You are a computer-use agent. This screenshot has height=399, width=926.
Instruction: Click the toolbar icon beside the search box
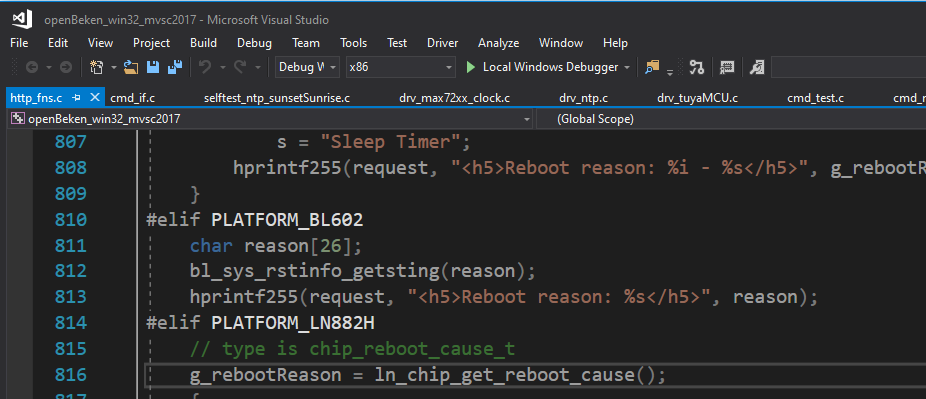pos(757,67)
